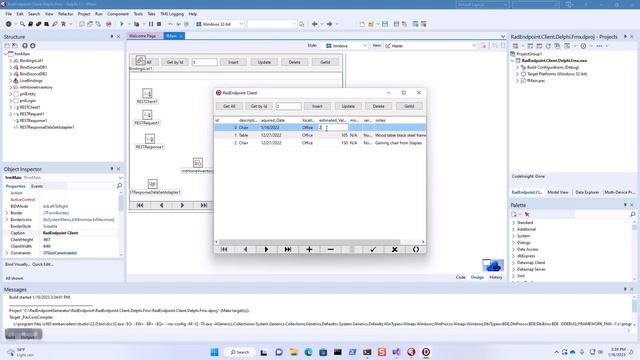Click Delete button in RadEndpoint Client window

point(378,106)
